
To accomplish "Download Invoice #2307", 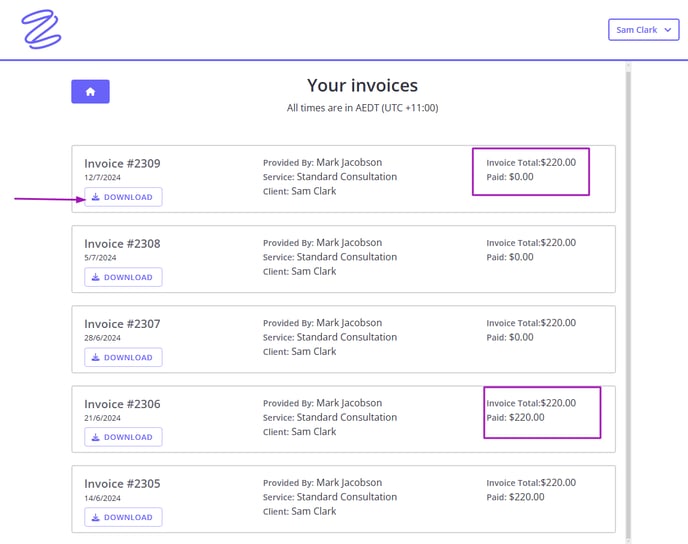I will [123, 357].
